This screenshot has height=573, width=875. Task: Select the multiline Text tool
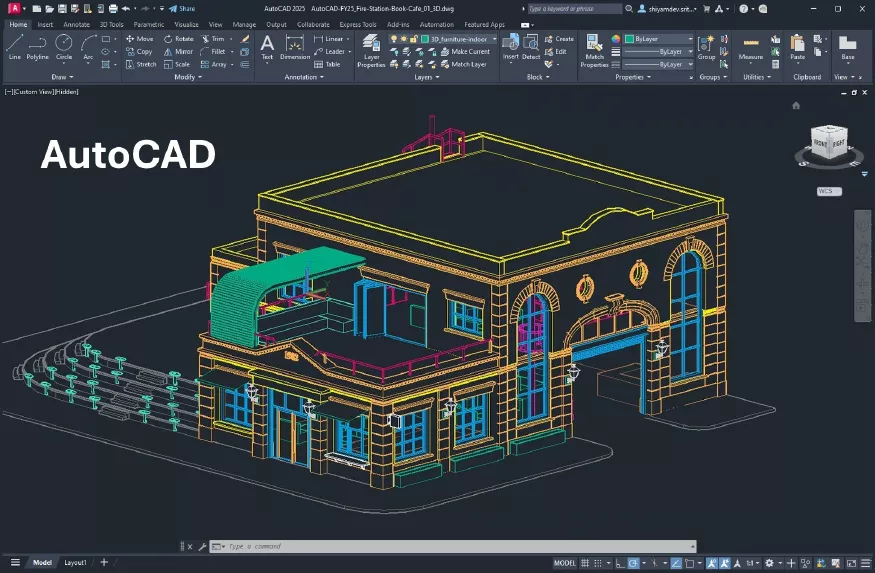click(267, 47)
